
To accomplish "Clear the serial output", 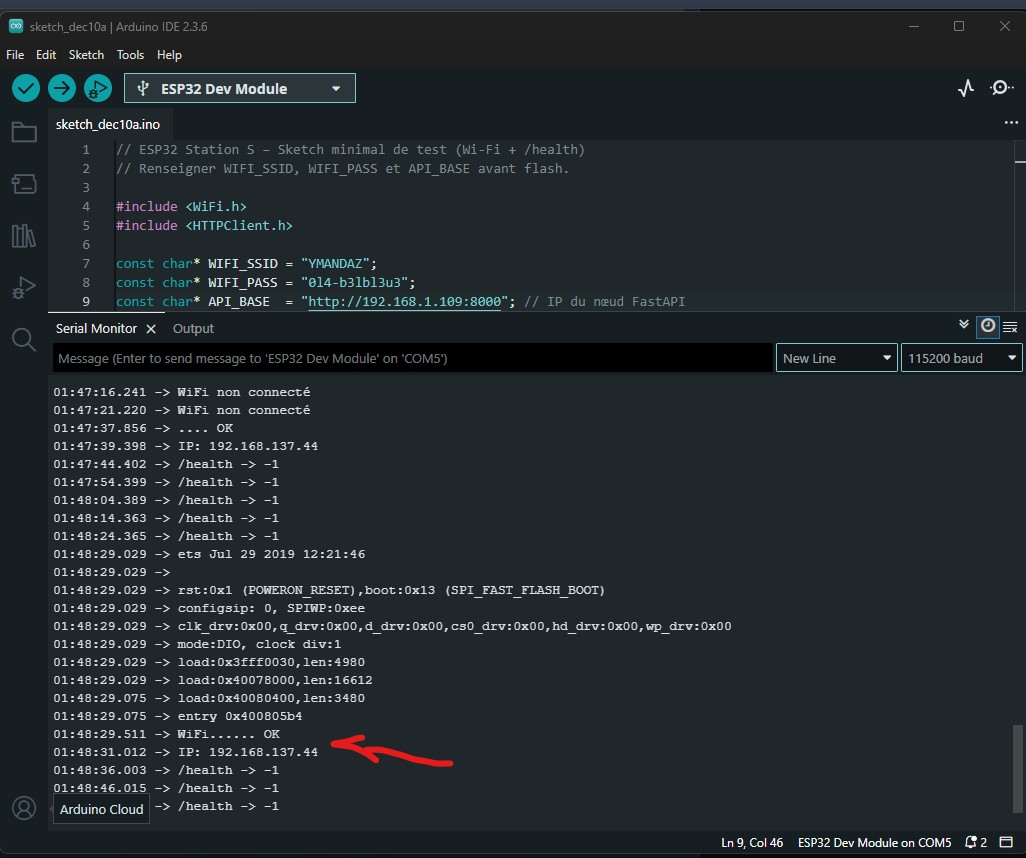I will [1010, 327].
